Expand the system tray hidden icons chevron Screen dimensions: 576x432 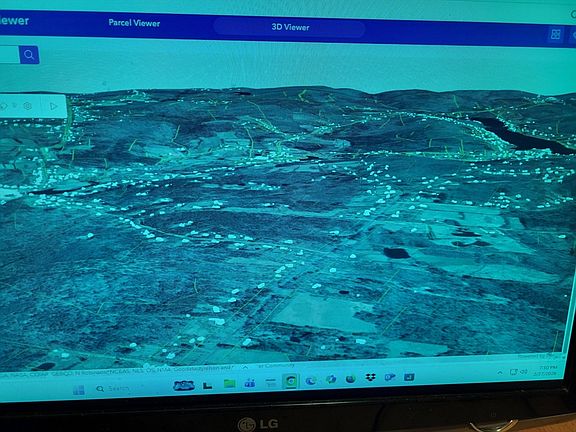(x=500, y=373)
